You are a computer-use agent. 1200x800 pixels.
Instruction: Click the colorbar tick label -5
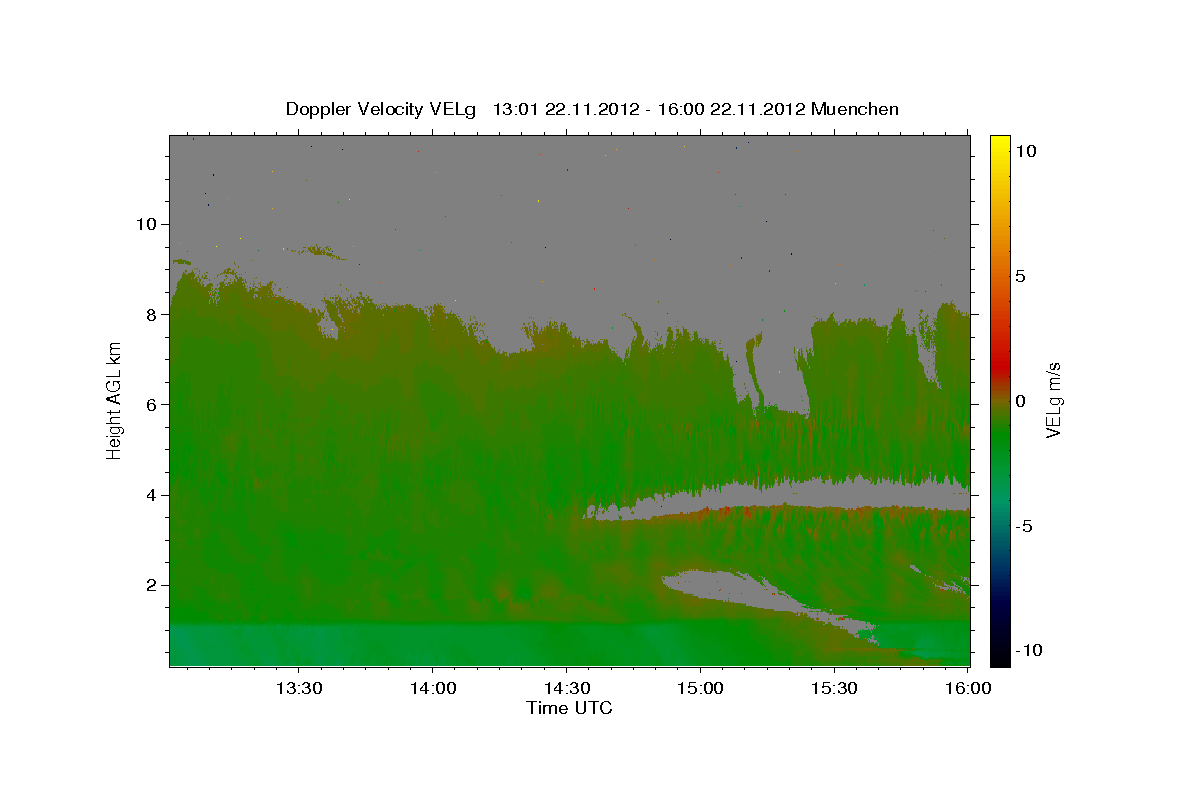tap(1024, 526)
